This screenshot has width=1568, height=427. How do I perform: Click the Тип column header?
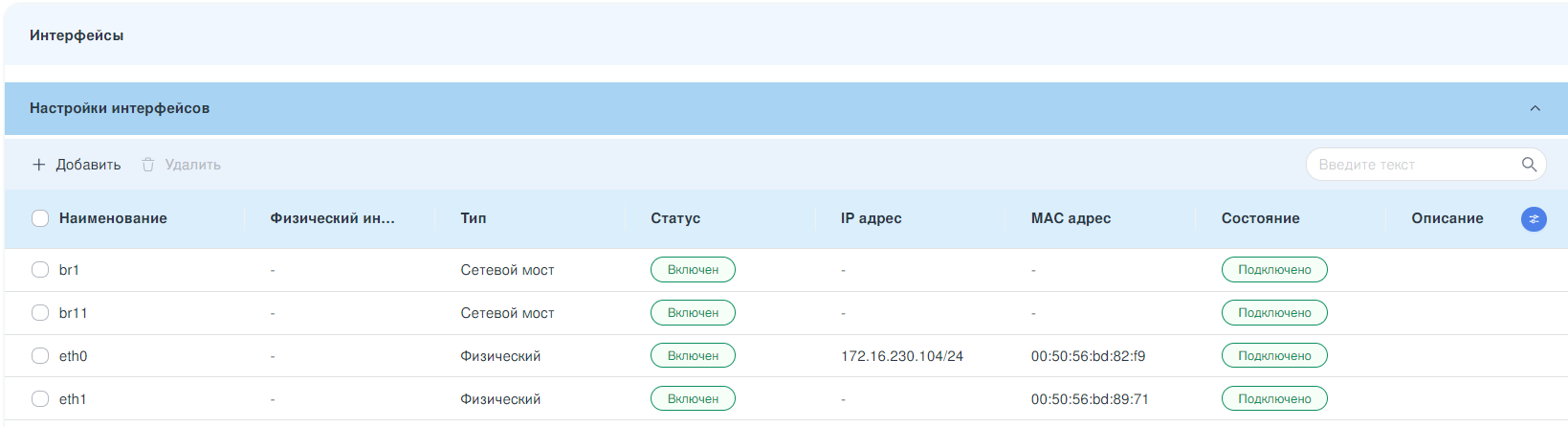pos(474,218)
